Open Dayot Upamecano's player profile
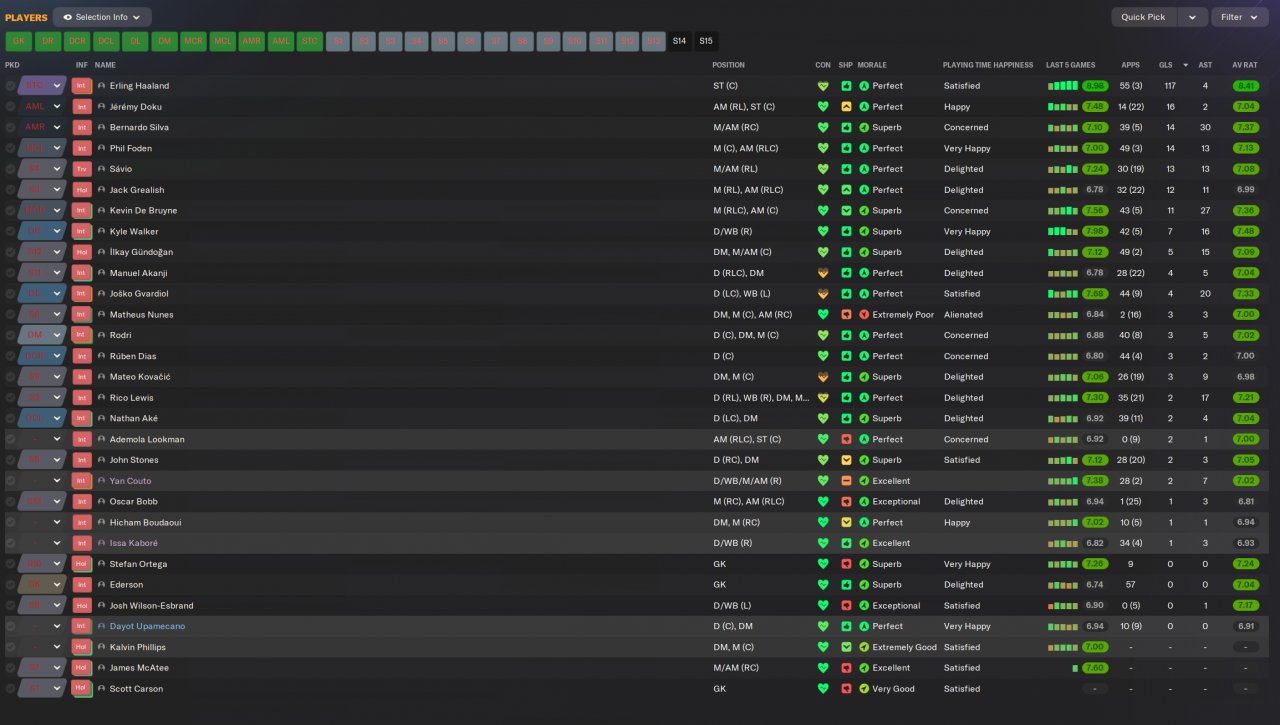The height and width of the screenshot is (725, 1280). coord(147,626)
